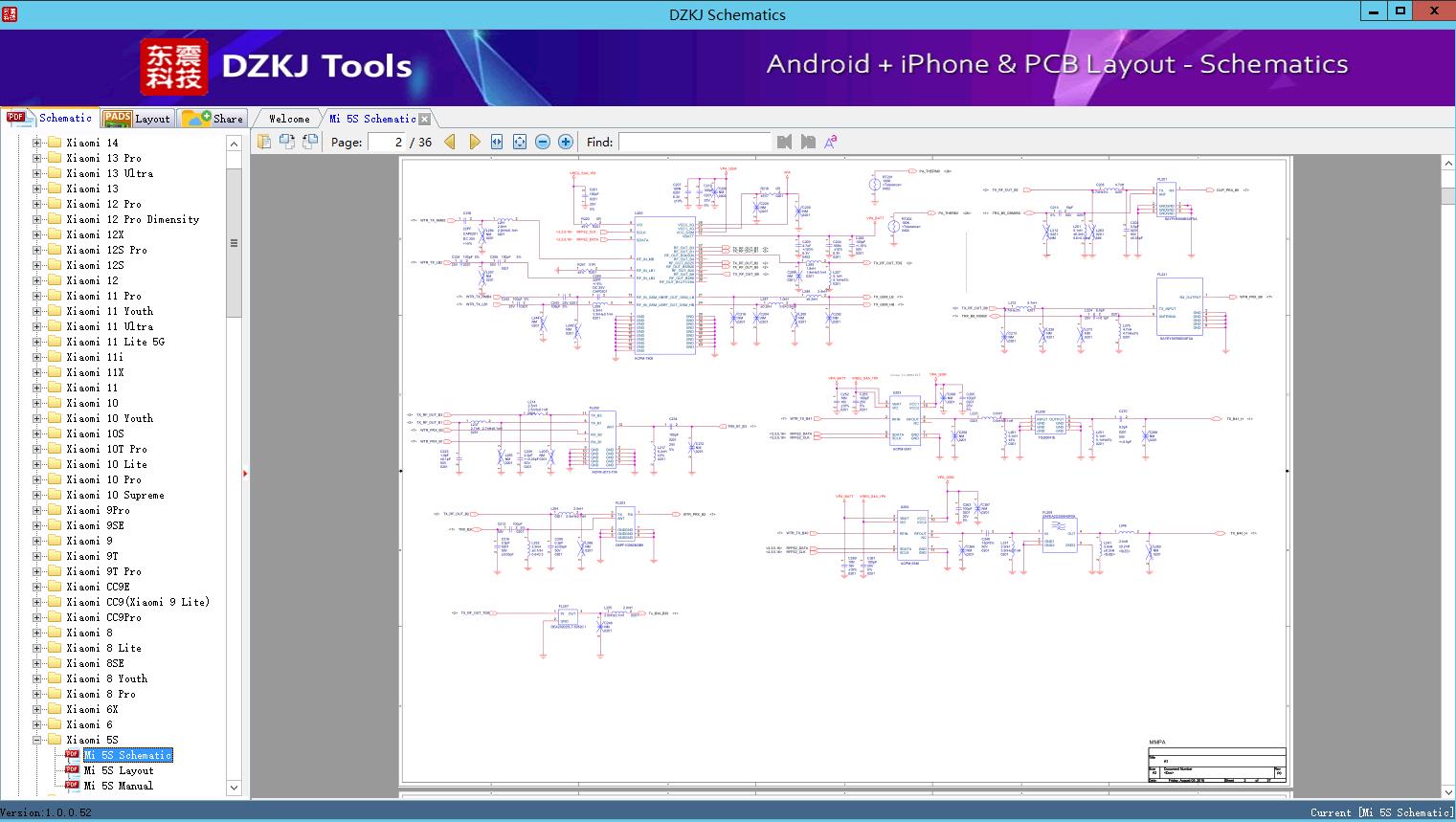Click the sidebar collapse splitter arrow
This screenshot has height=822, width=1456.
tap(246, 473)
